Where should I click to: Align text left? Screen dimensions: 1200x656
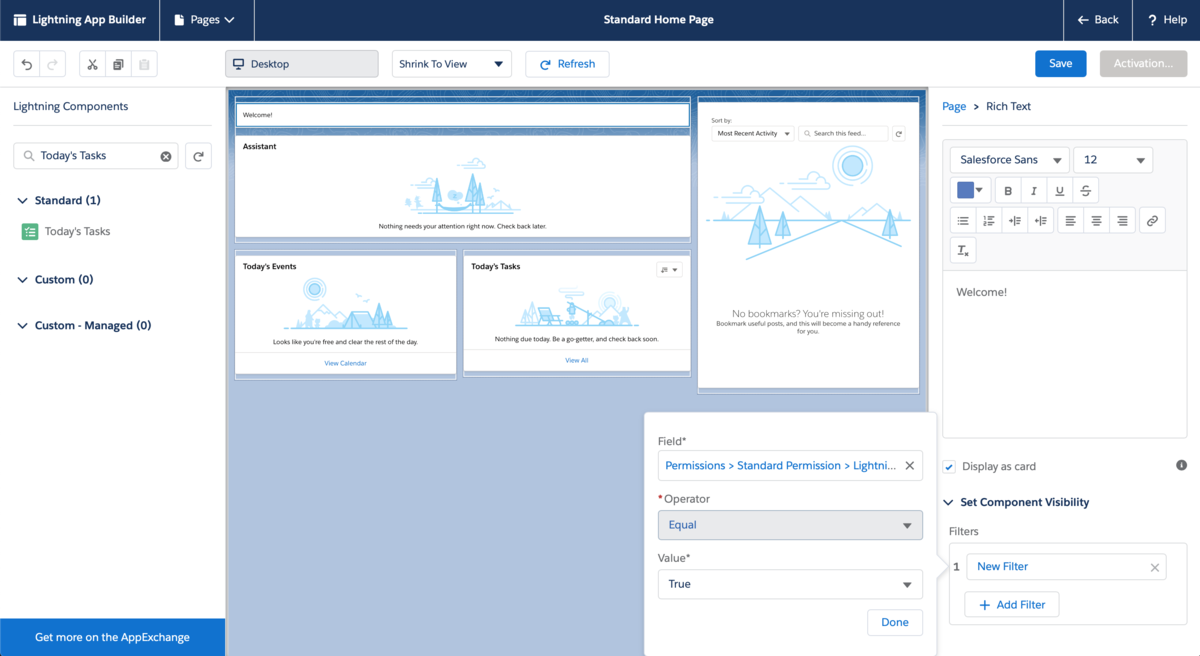(1071, 221)
